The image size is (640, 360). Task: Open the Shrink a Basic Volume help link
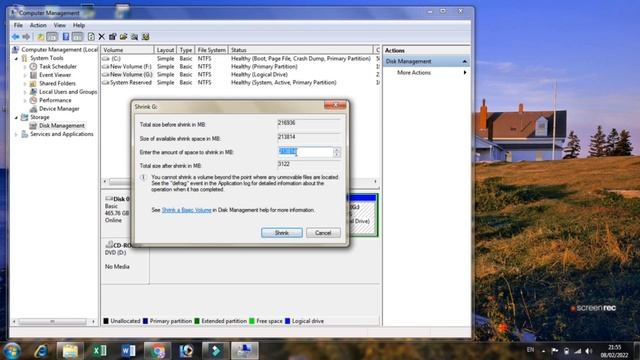click(187, 210)
